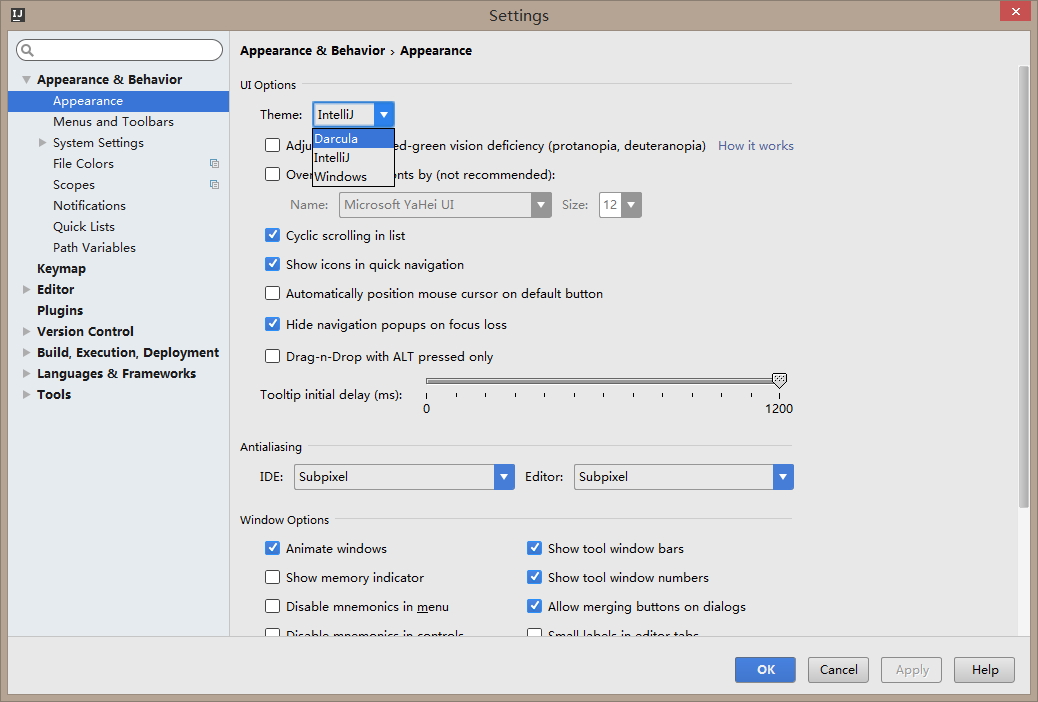Choose Windows theme from the list
This screenshot has width=1038, height=702.
(x=354, y=177)
